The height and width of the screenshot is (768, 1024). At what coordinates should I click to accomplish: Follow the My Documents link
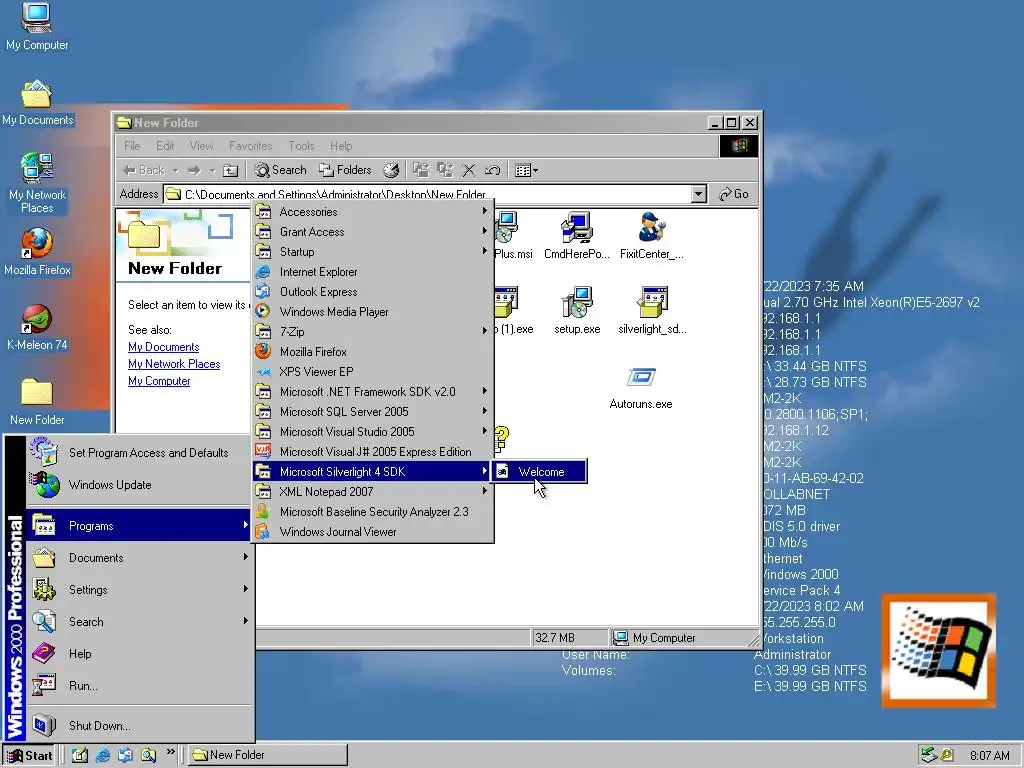pos(163,347)
